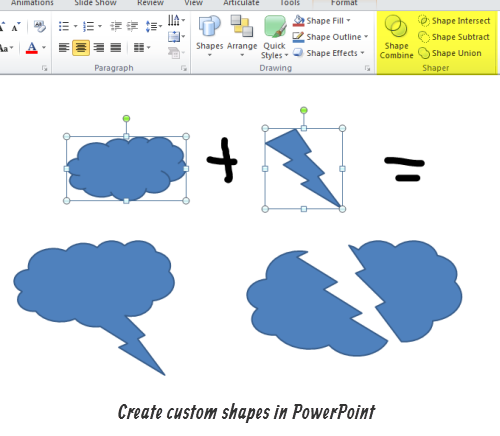This screenshot has width=500, height=436.
Task: Click the Text Direction icon
Action: click(x=174, y=20)
